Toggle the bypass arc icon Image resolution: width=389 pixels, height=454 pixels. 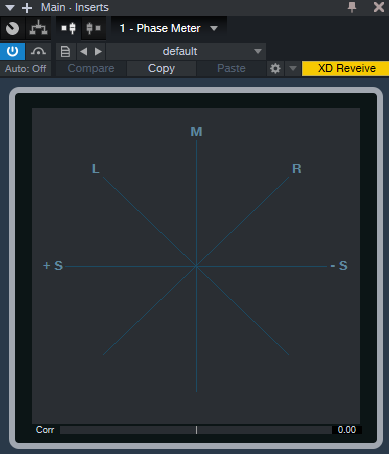tap(38, 51)
